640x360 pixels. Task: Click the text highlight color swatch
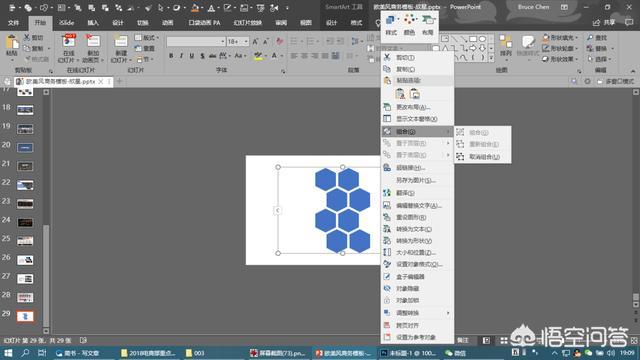point(258,56)
